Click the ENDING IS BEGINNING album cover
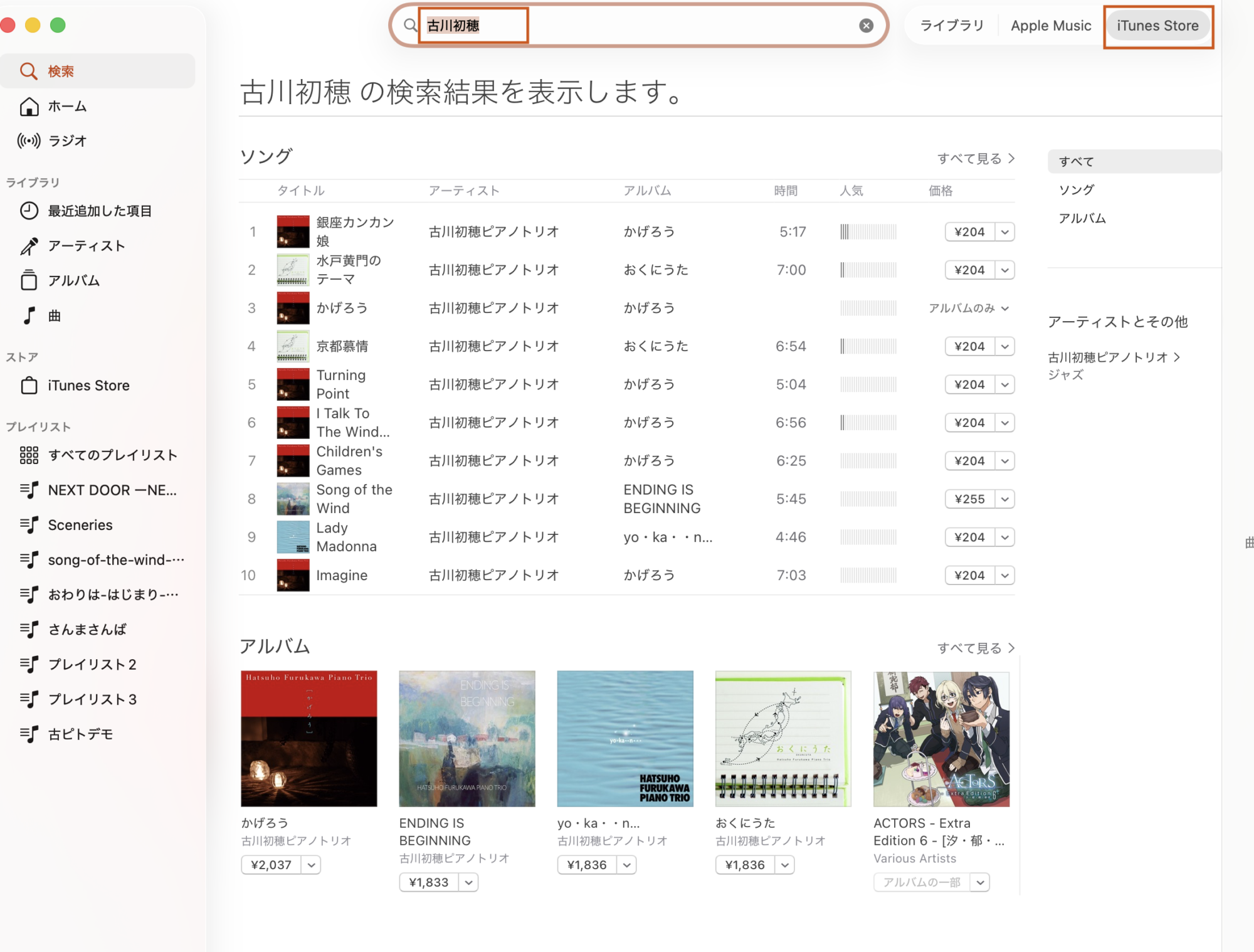 pyautogui.click(x=467, y=739)
